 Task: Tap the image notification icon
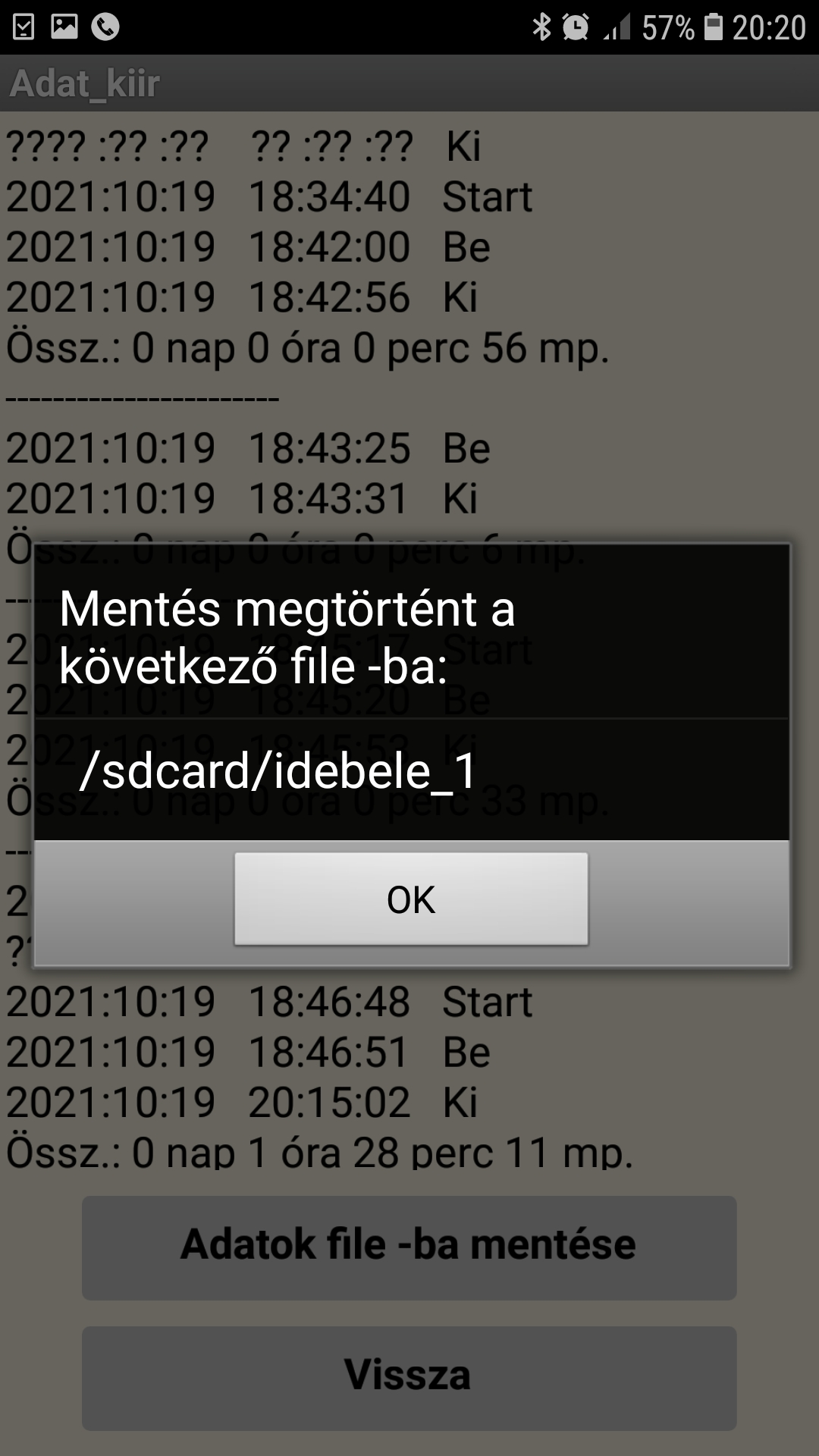click(64, 27)
